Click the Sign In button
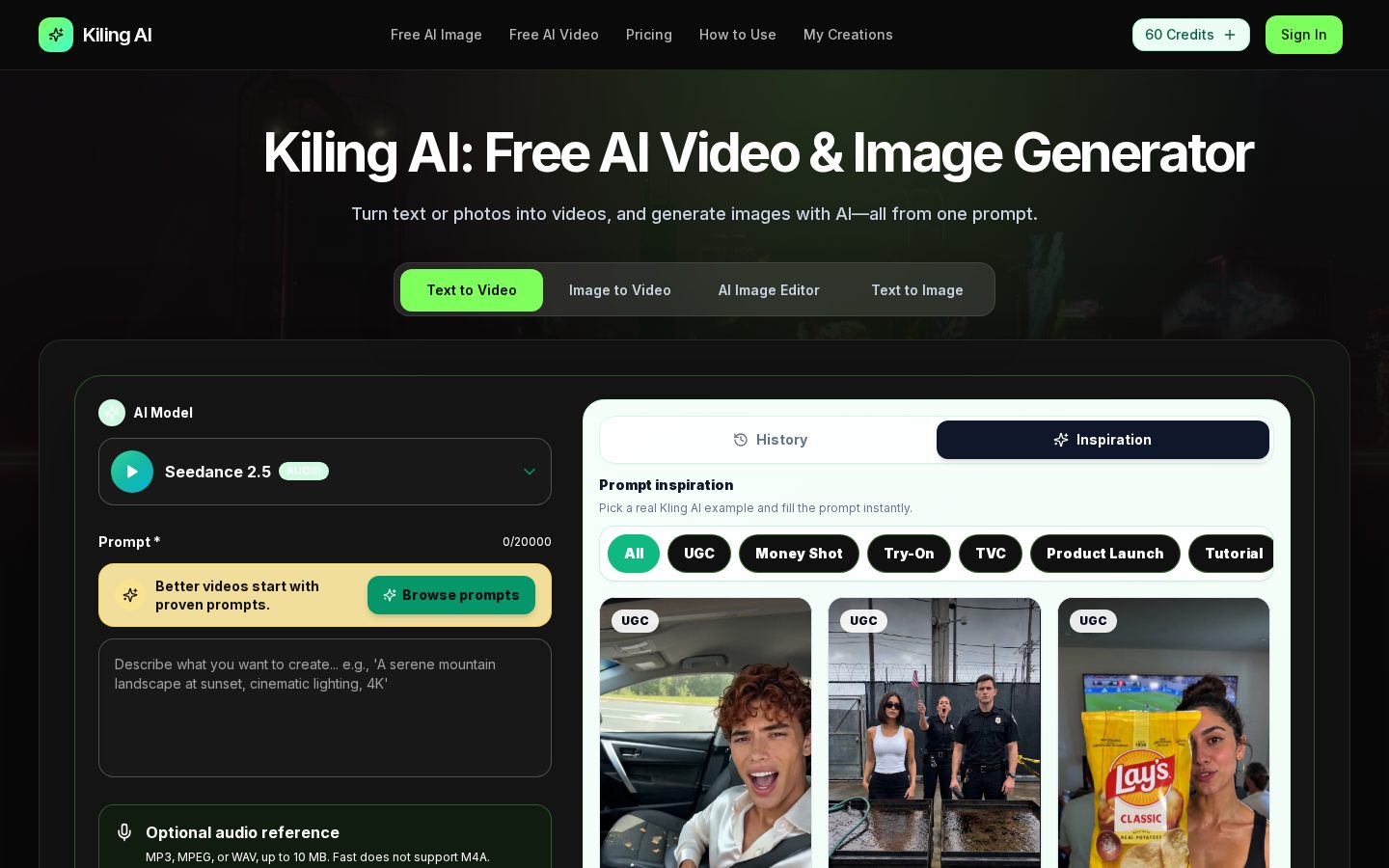This screenshot has width=1389, height=868. (x=1304, y=35)
